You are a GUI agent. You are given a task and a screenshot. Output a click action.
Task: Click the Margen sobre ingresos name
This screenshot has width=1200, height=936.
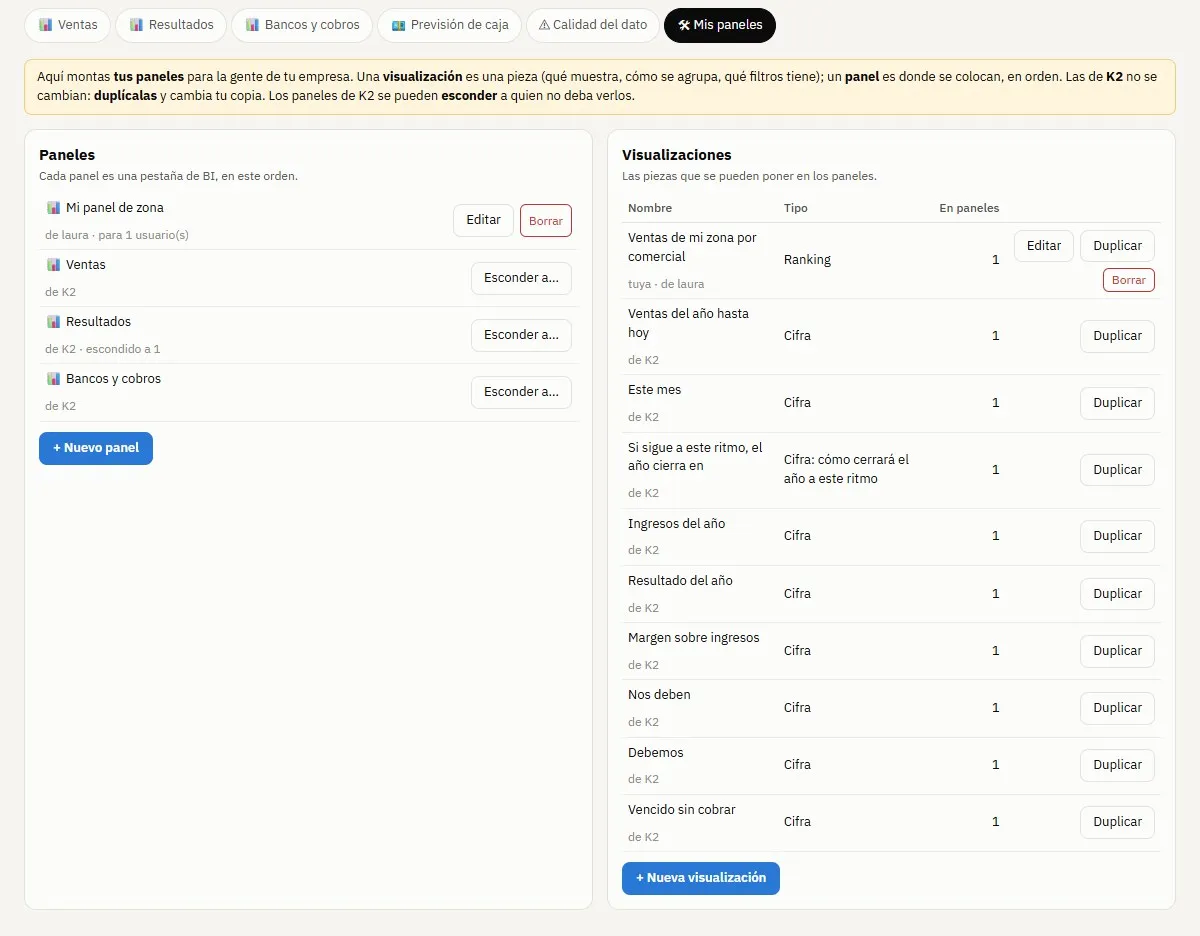click(x=694, y=638)
